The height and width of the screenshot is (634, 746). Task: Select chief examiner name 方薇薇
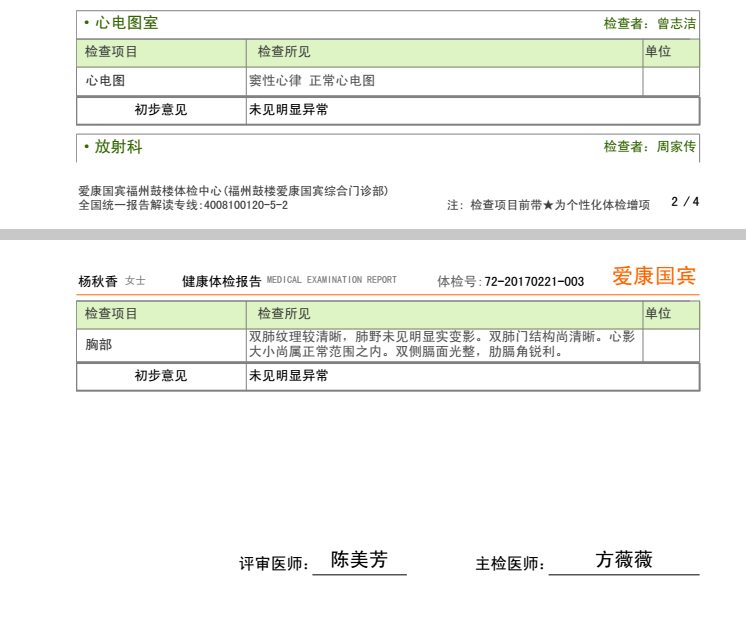point(624,559)
